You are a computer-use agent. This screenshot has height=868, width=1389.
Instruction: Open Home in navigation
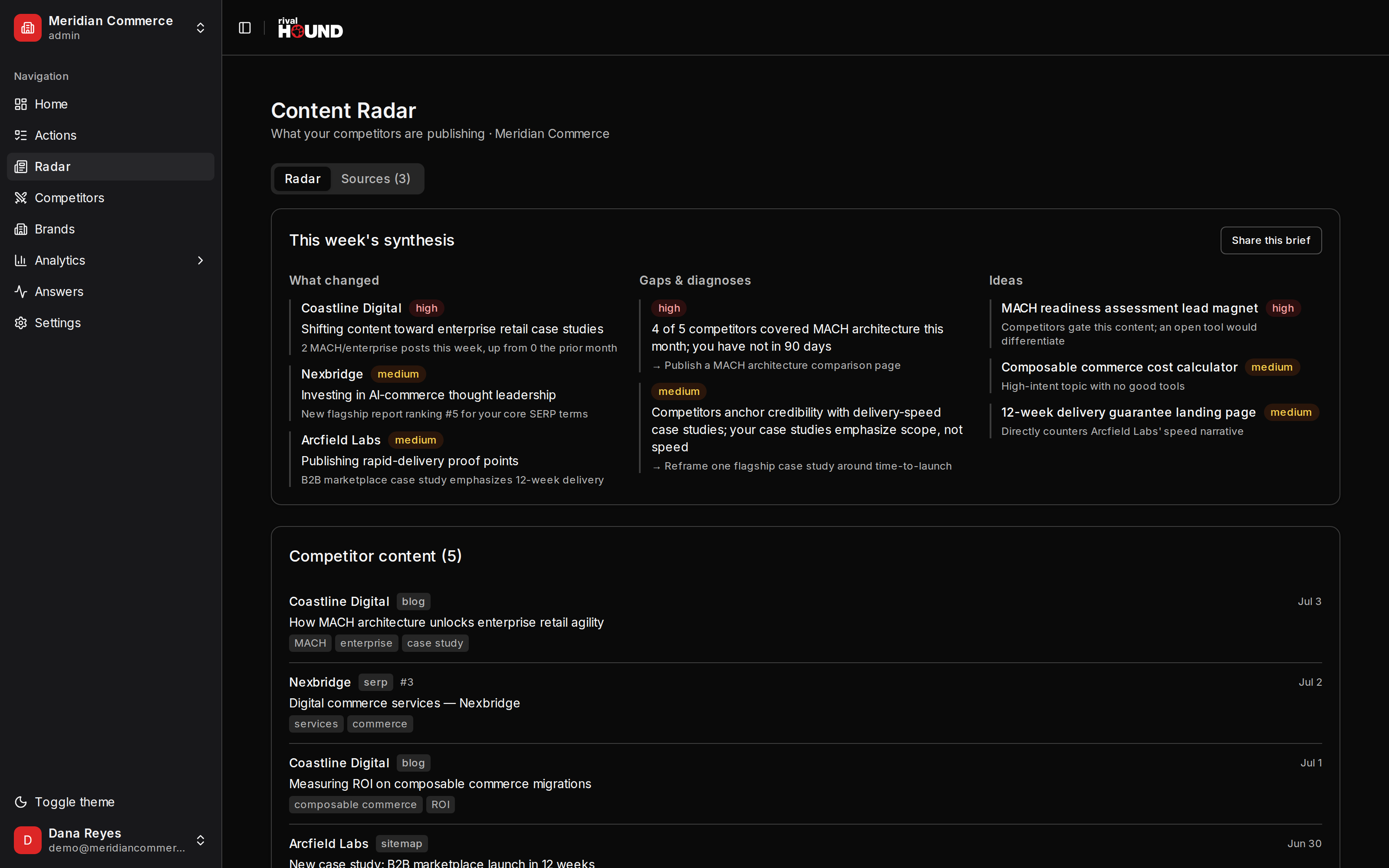click(x=110, y=104)
